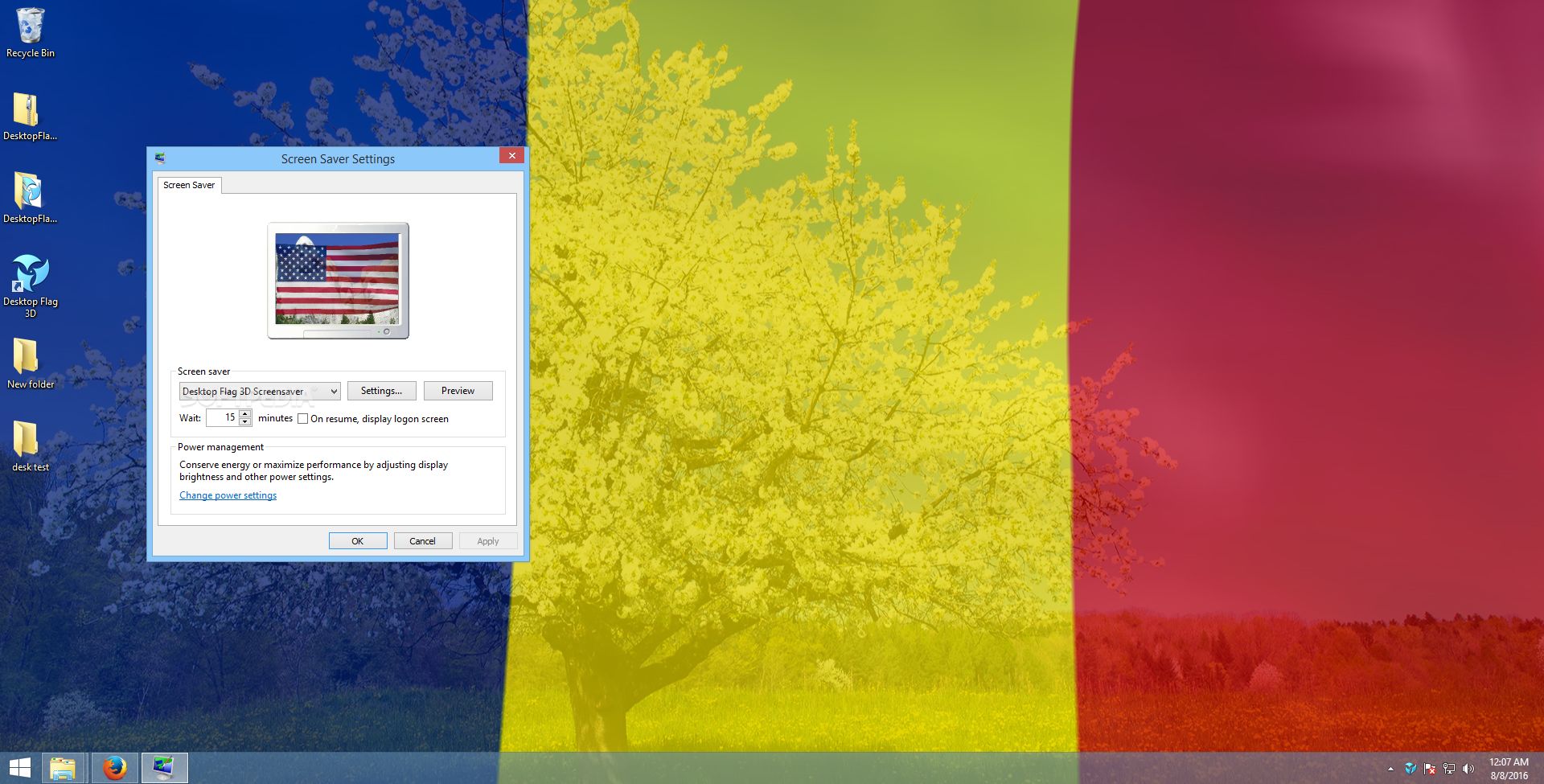This screenshot has width=1544, height=784.
Task: Select the Screen Saver tab
Action: [x=189, y=185]
